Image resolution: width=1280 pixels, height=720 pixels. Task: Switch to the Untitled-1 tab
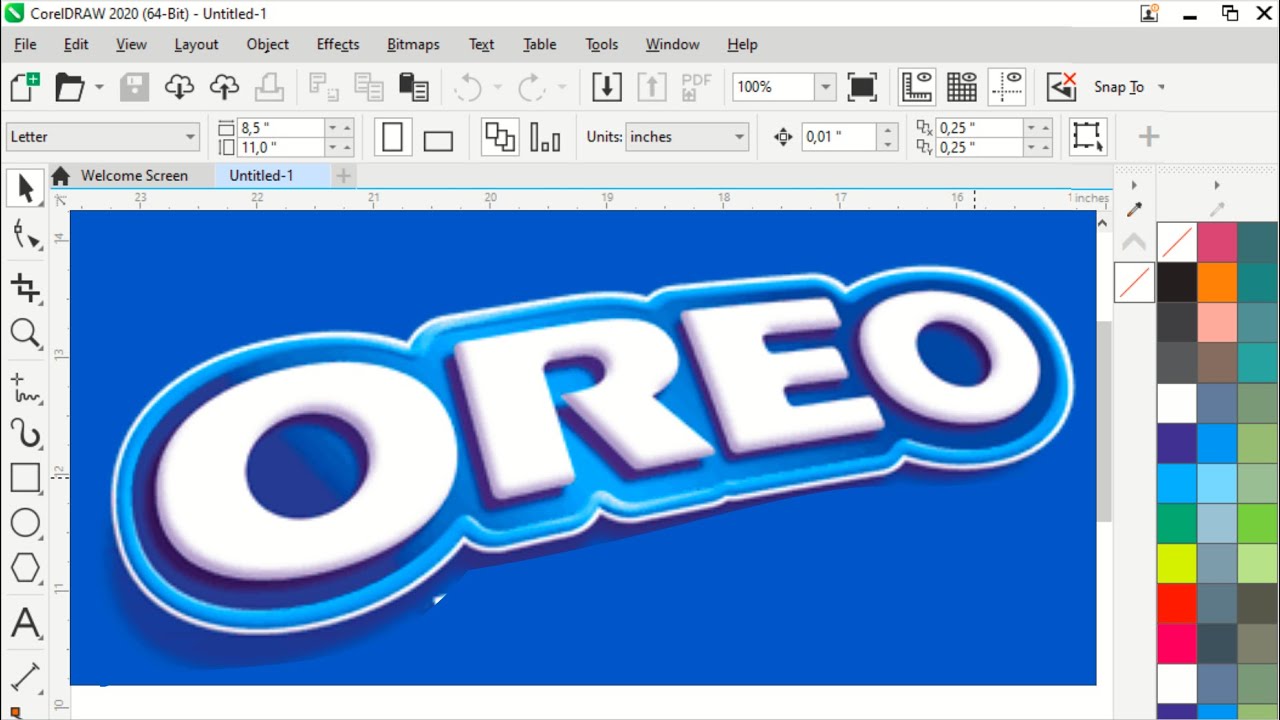click(x=261, y=175)
